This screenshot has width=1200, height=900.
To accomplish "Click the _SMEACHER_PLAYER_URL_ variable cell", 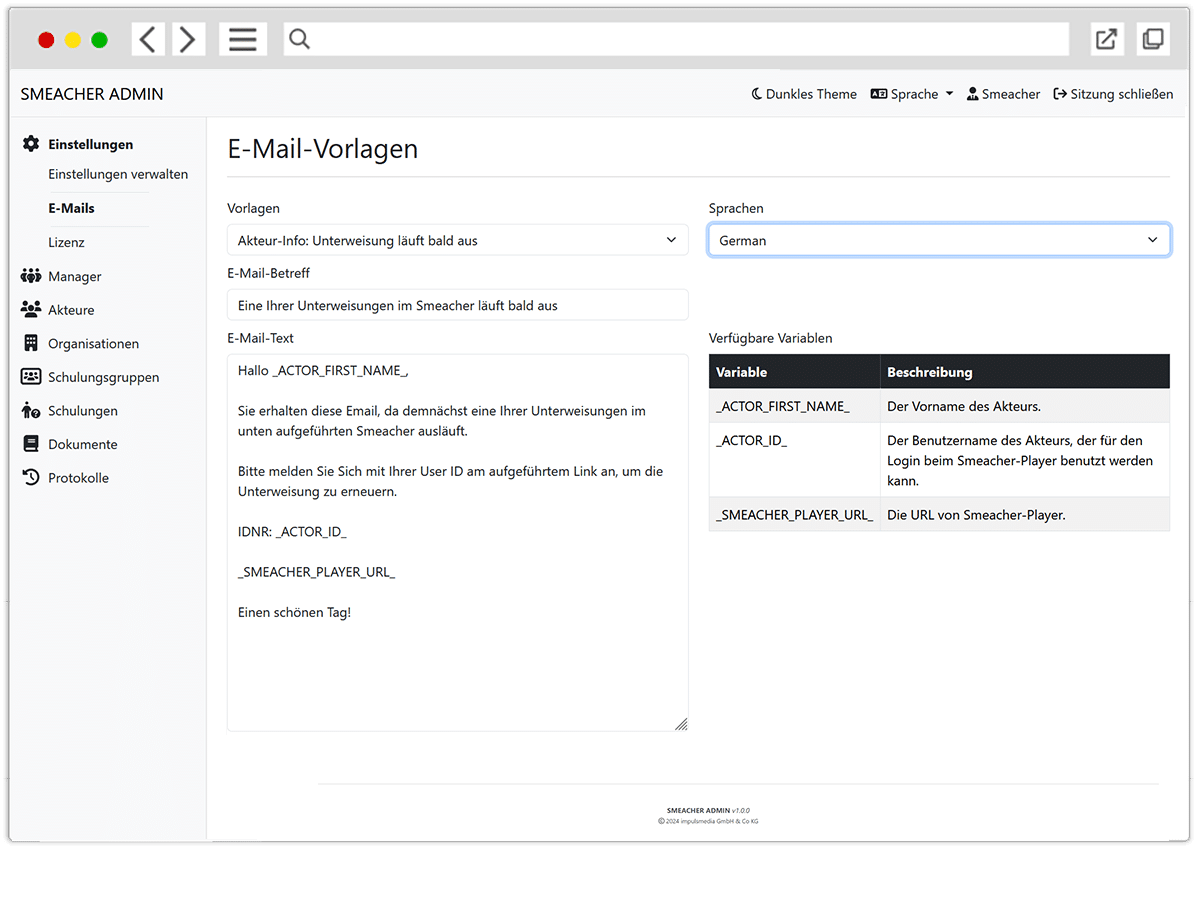I will pyautogui.click(x=795, y=514).
